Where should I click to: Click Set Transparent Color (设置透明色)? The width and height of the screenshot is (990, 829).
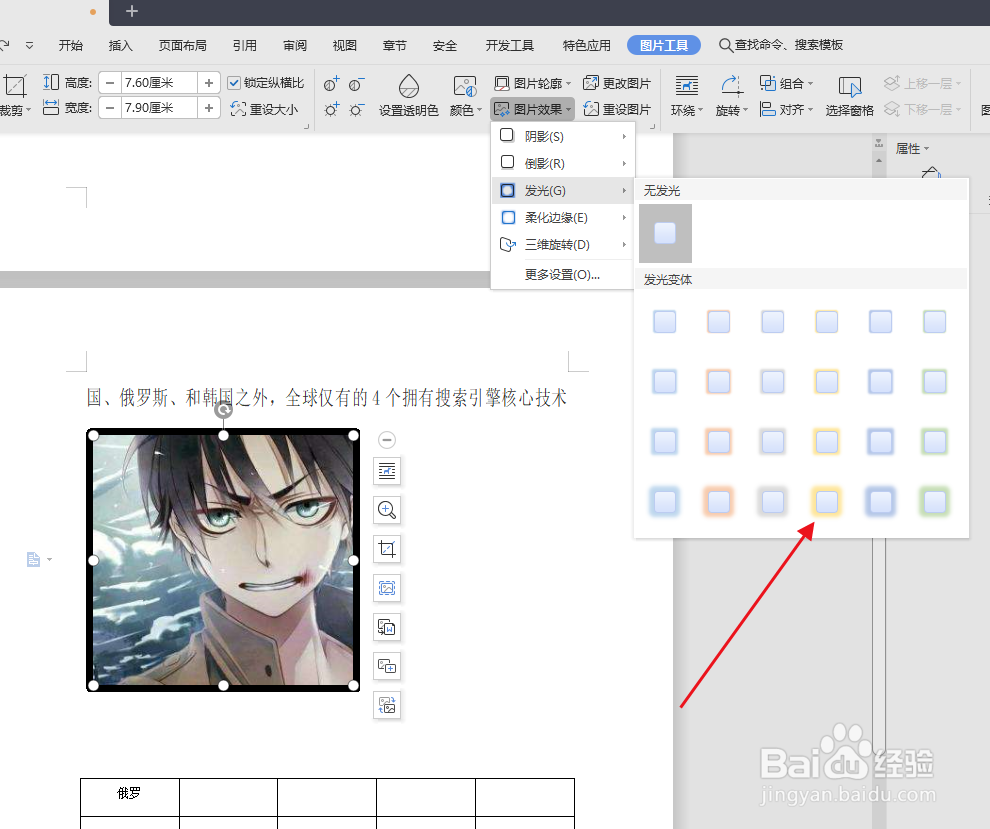point(409,95)
